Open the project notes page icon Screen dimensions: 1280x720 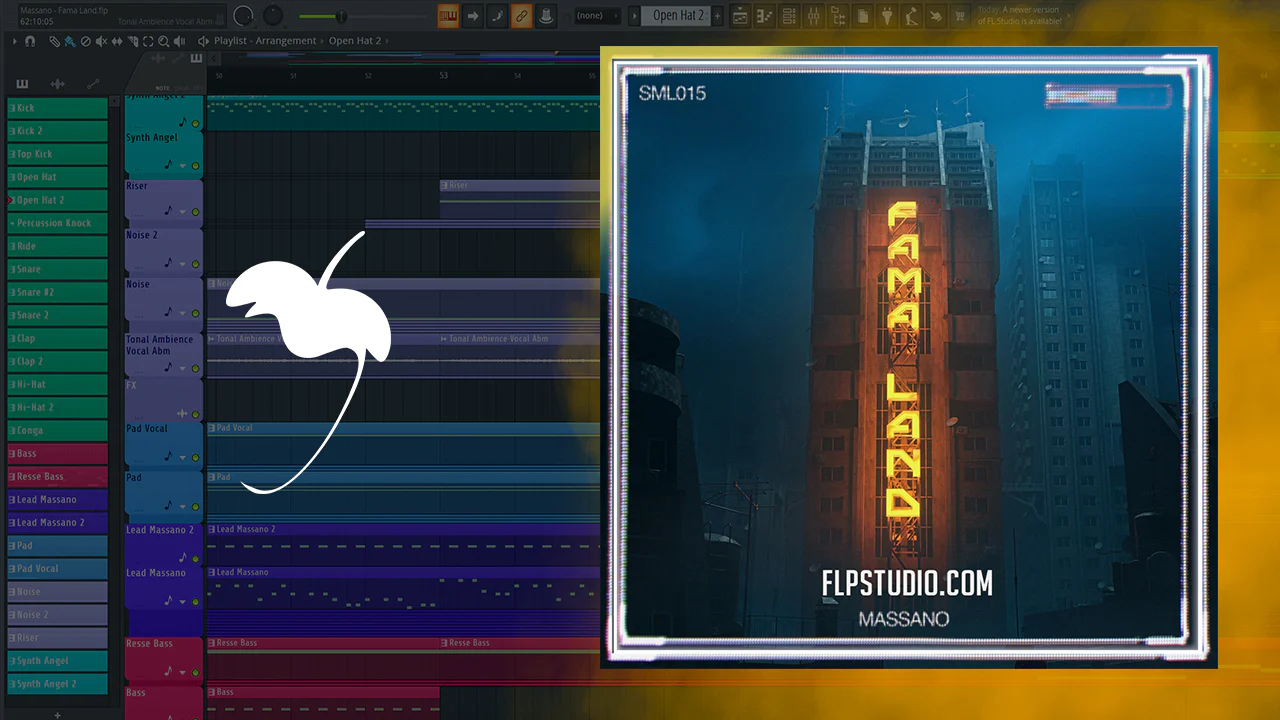coord(862,16)
